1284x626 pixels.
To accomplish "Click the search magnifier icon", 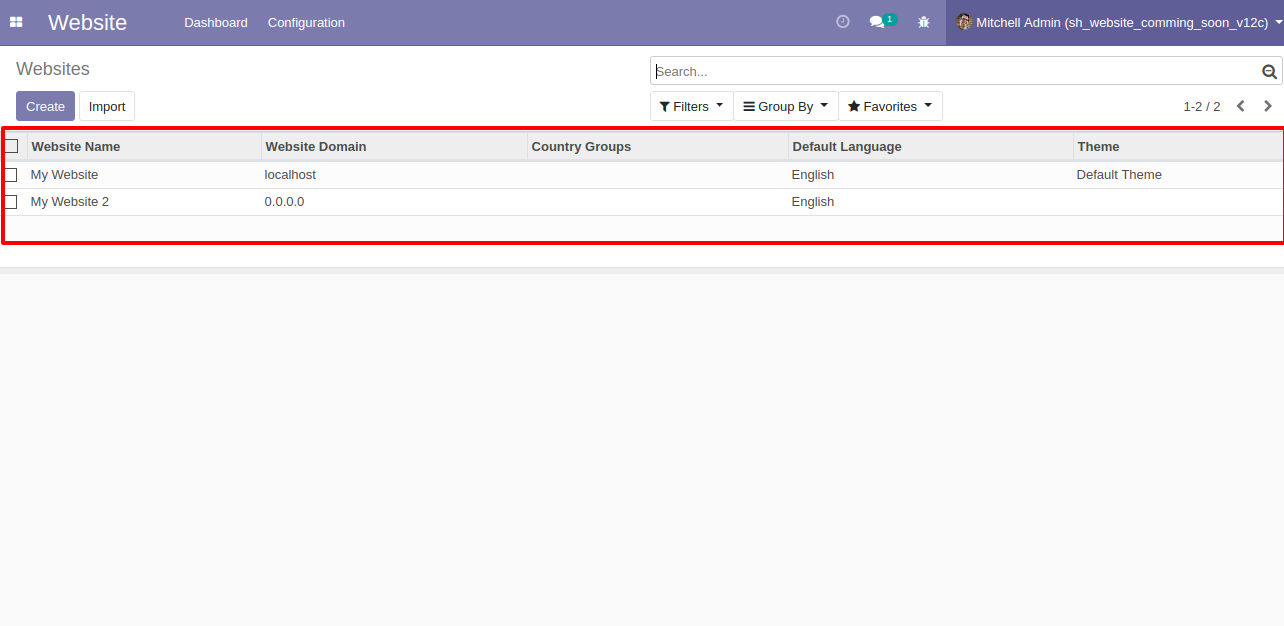I will pos(1269,71).
